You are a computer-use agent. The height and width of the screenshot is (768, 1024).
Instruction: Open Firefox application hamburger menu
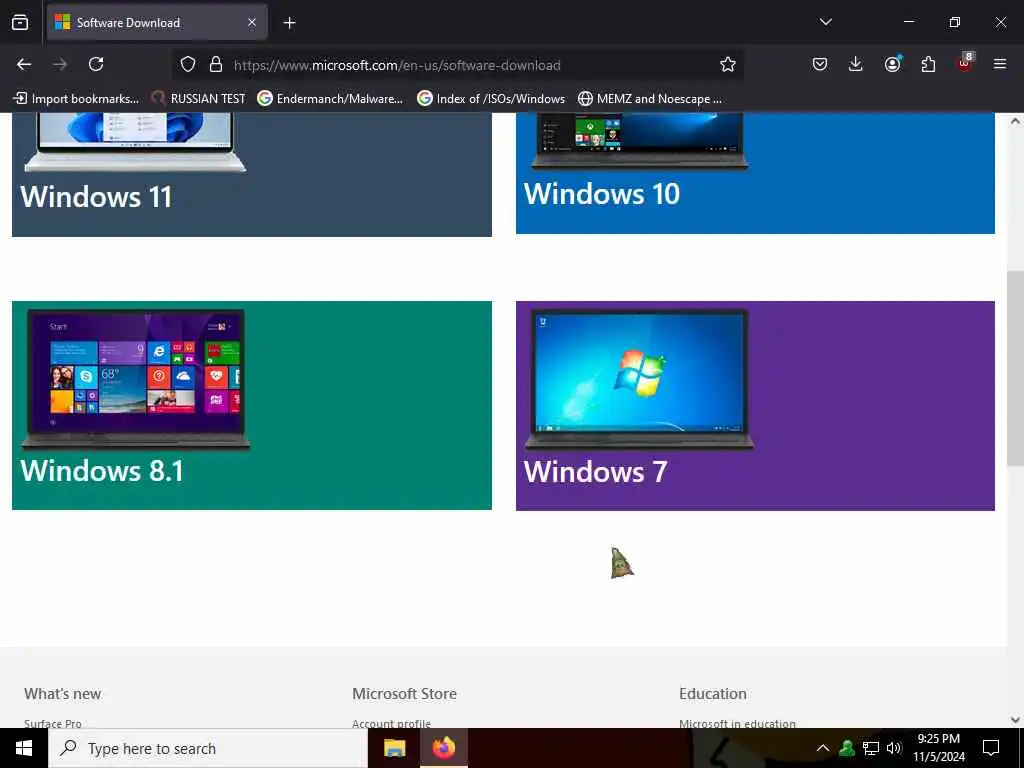click(x=1000, y=64)
